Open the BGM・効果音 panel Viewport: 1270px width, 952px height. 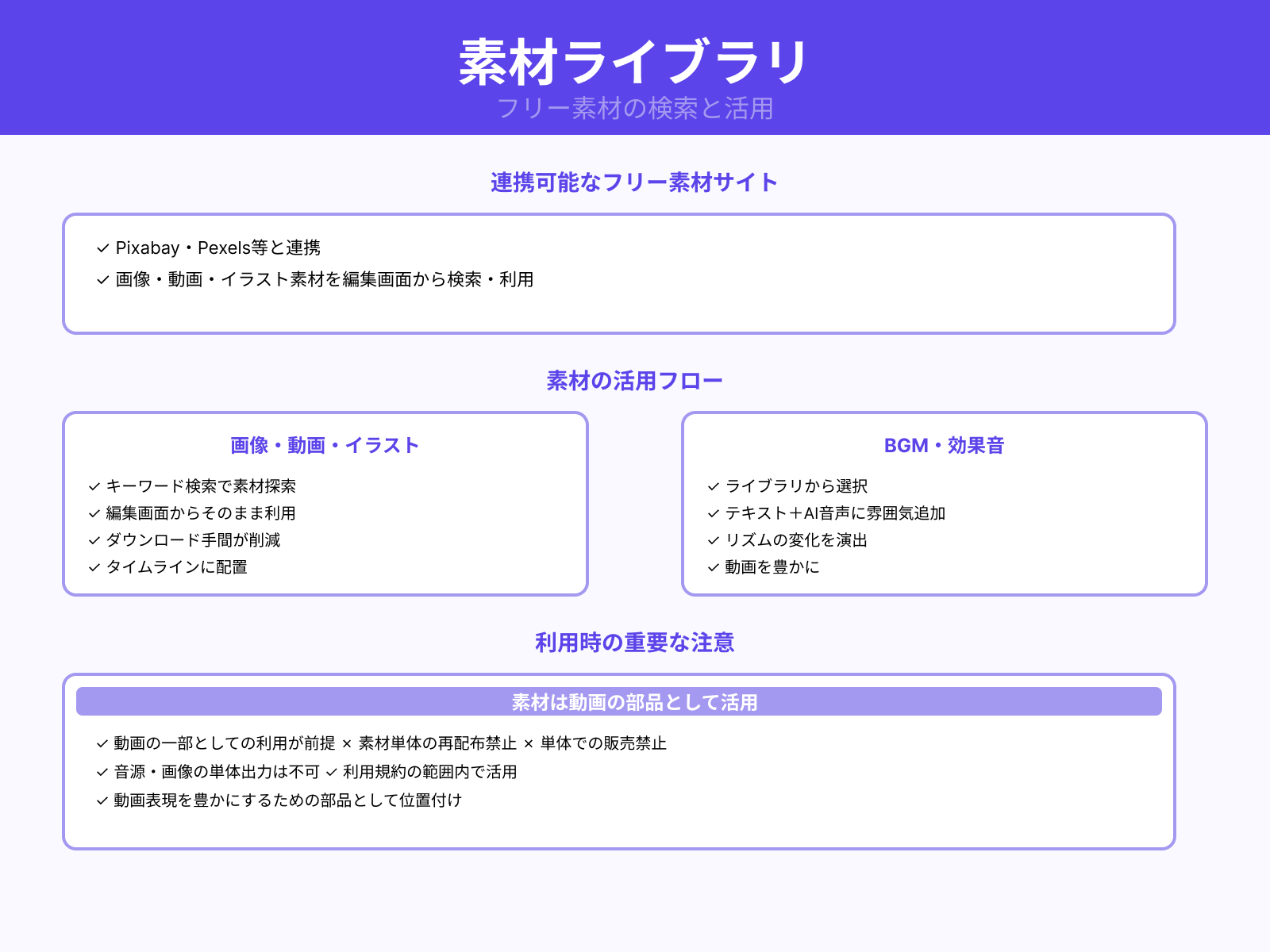point(944,445)
